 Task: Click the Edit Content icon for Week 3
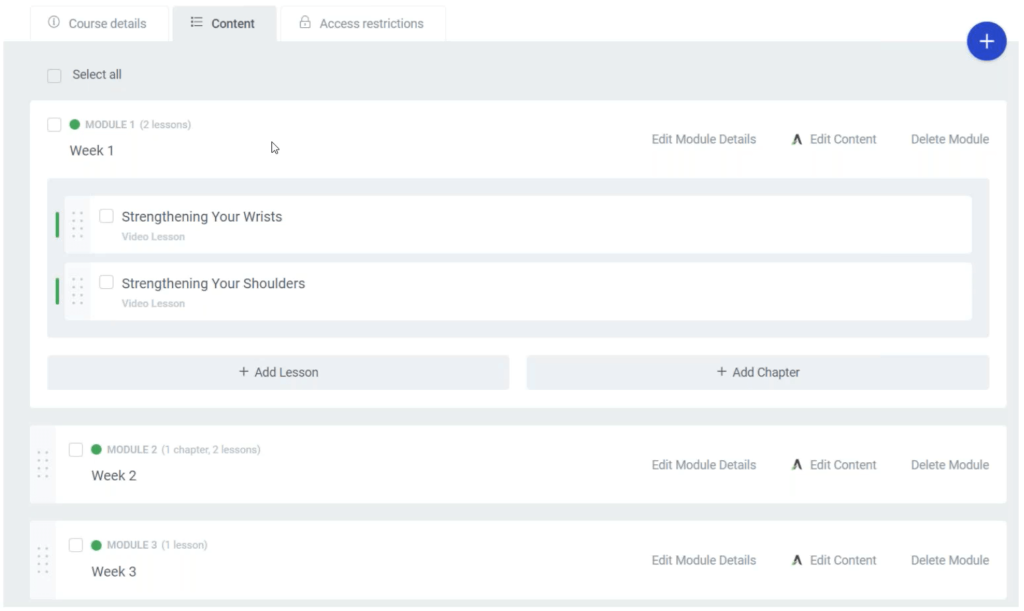click(797, 560)
